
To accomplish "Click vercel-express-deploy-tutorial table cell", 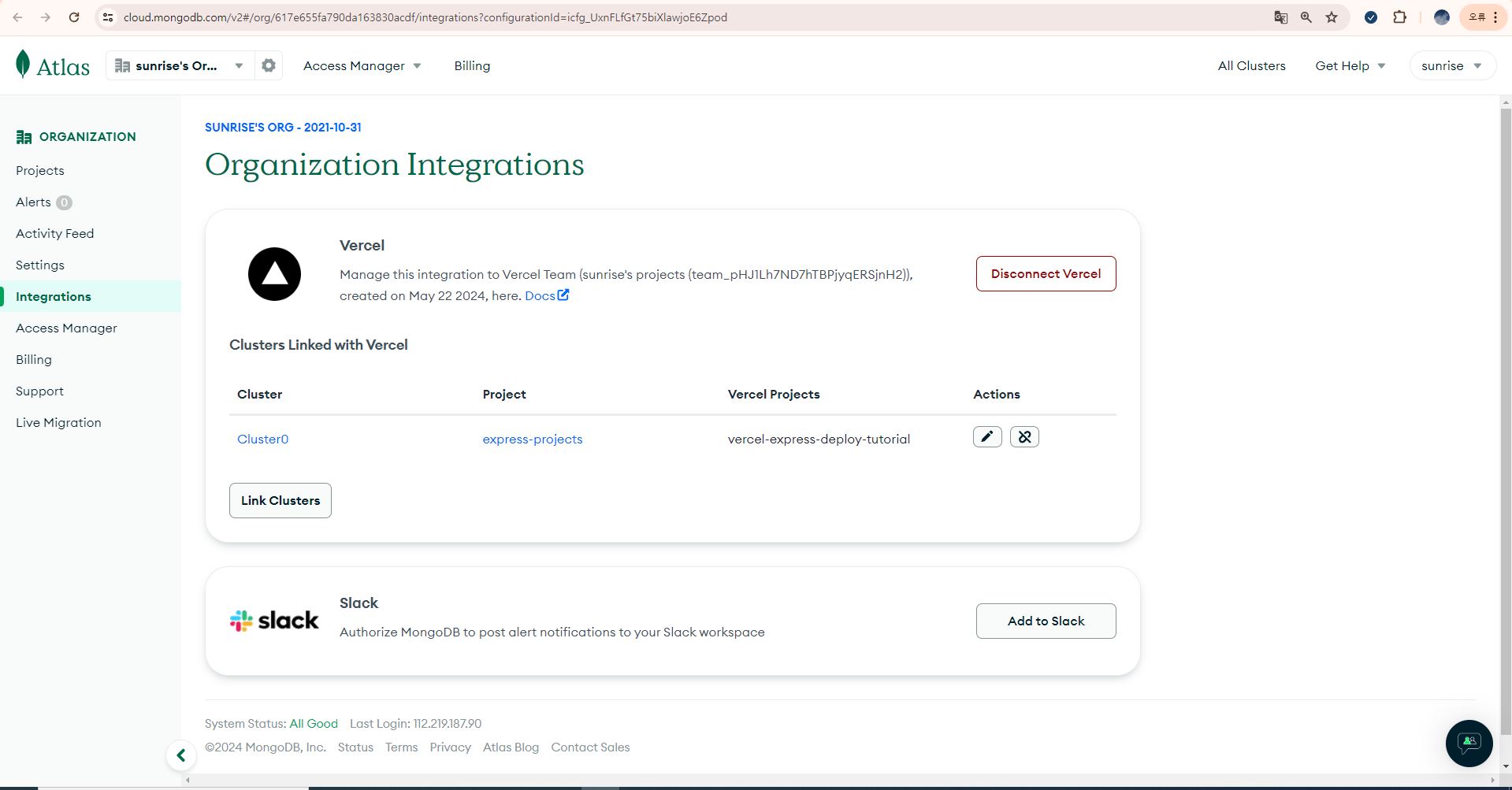I will 819,440.
